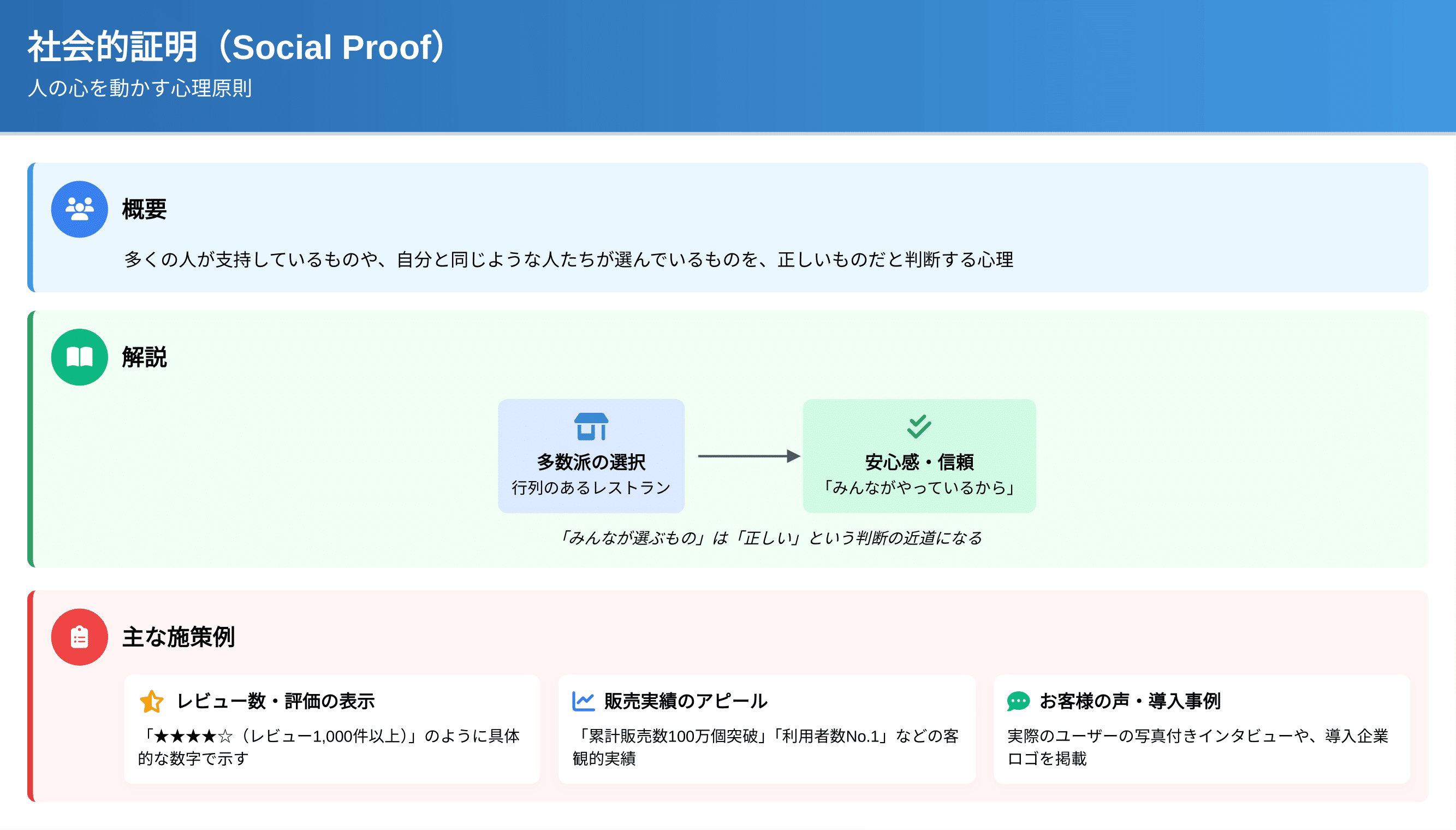Click the overview sentence starting 多くの人が支持している
Image resolution: width=1456 pixels, height=830 pixels.
tap(569, 260)
